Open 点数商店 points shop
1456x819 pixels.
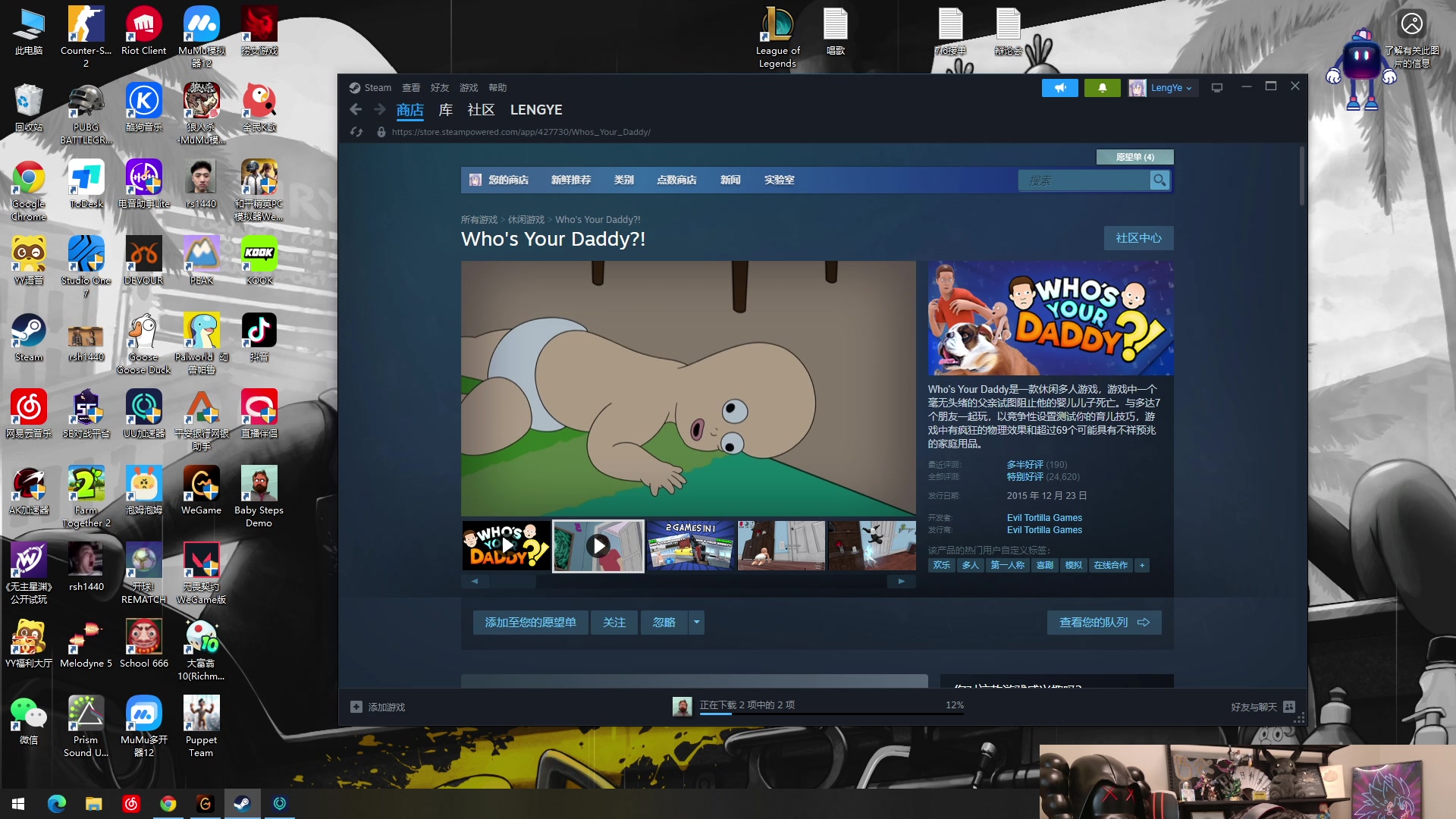pos(676,180)
